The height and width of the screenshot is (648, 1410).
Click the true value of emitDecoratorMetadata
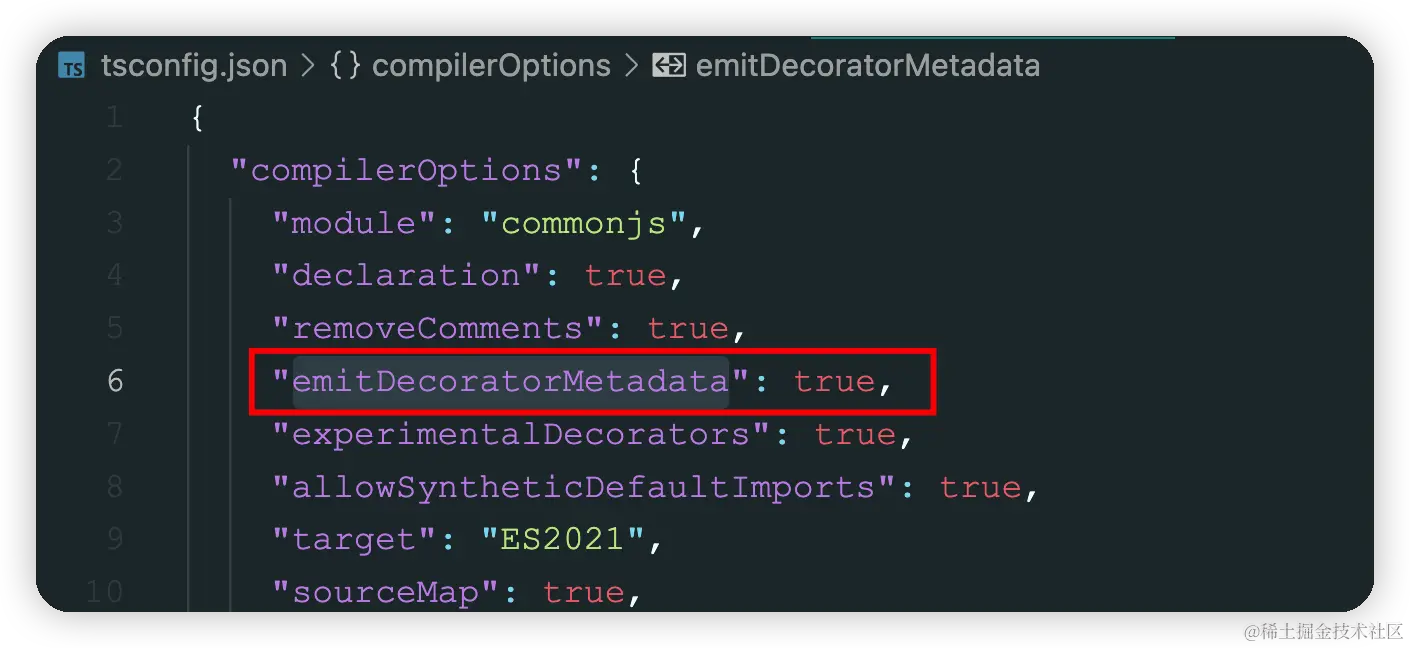pyautogui.click(x=835, y=381)
